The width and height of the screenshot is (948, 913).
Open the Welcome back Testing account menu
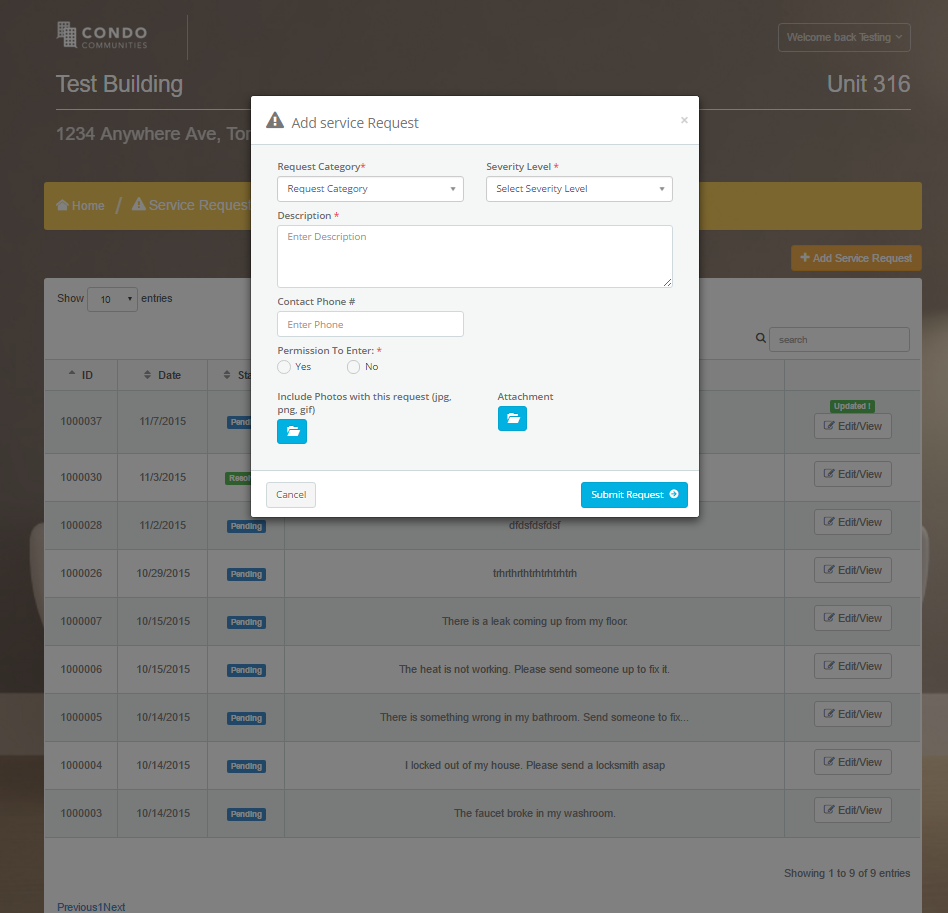tap(844, 37)
